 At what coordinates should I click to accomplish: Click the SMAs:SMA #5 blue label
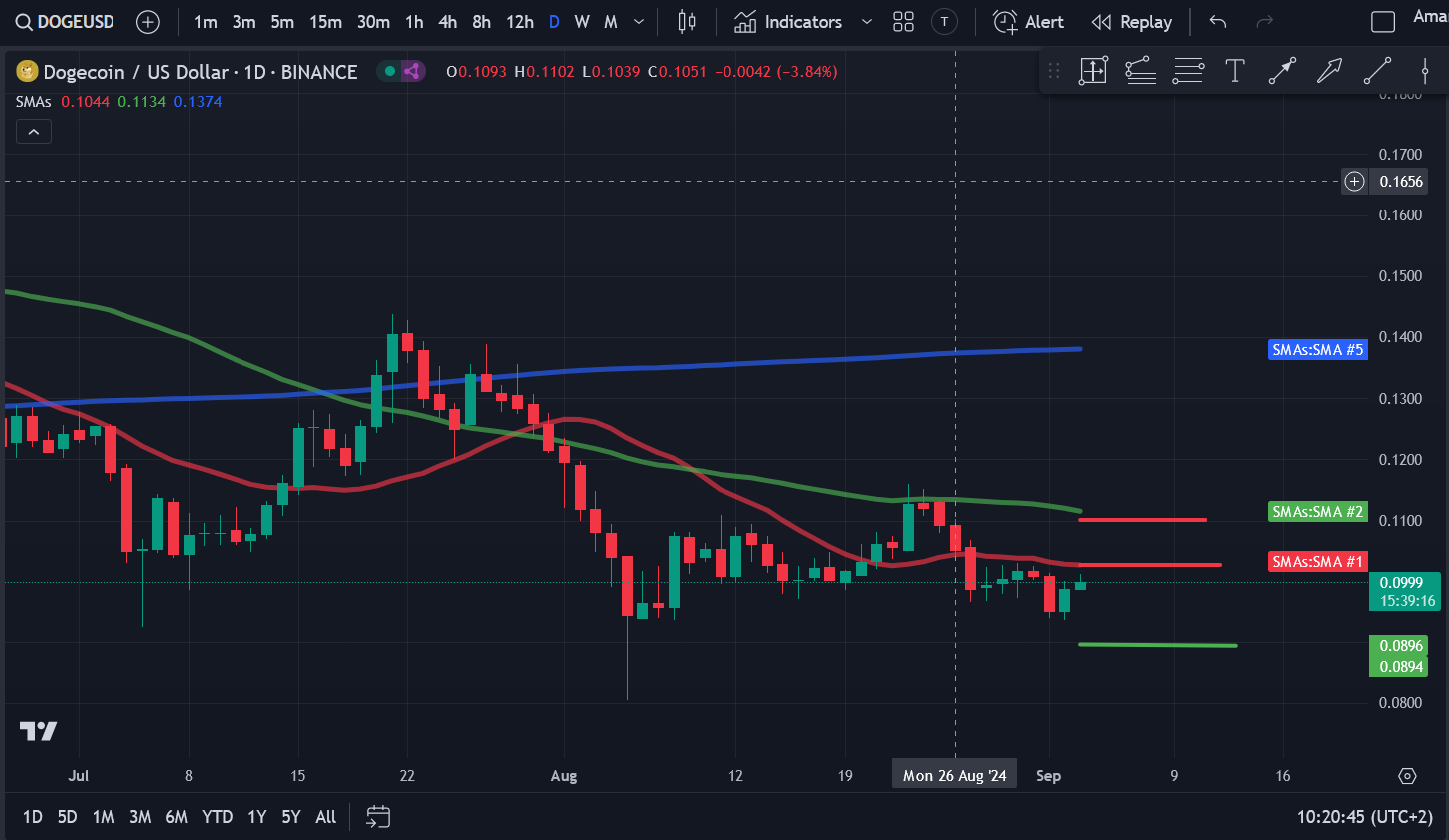1318,350
